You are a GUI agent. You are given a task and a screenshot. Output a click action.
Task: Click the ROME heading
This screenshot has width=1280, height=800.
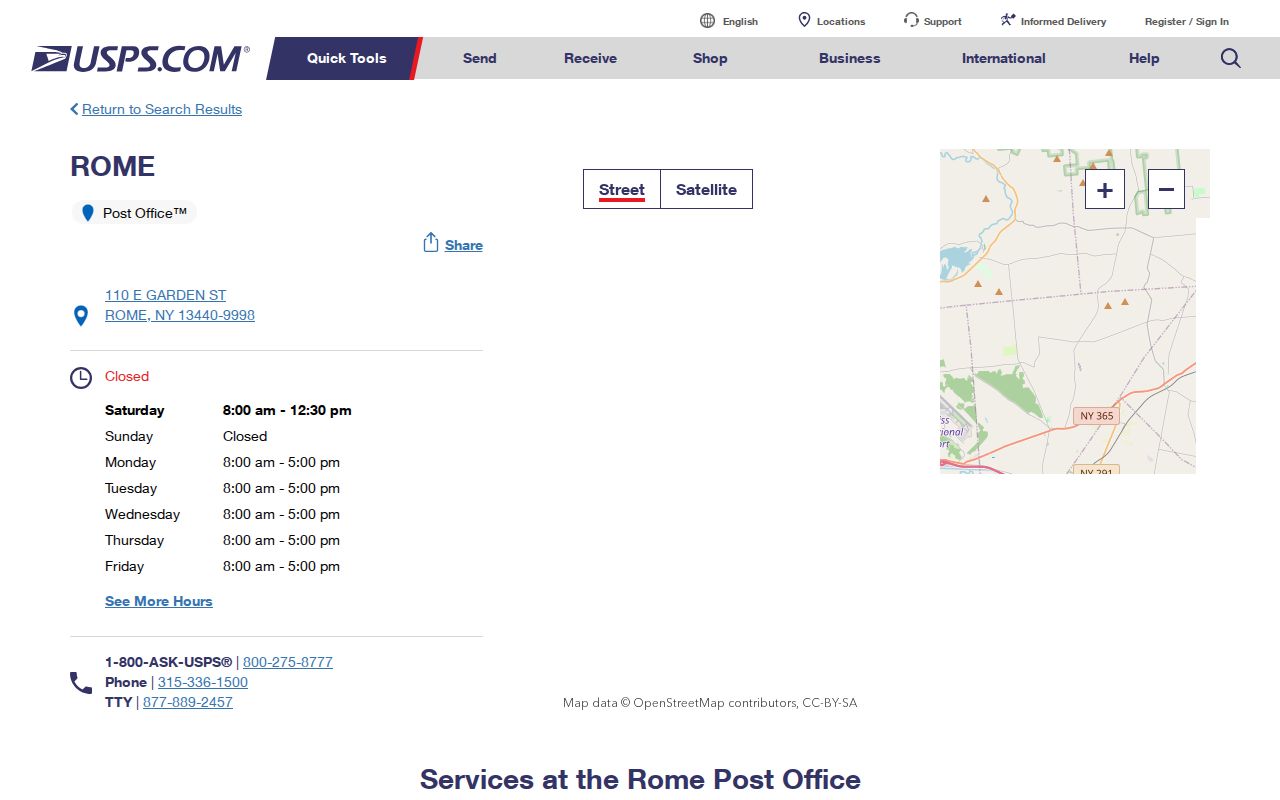113,166
